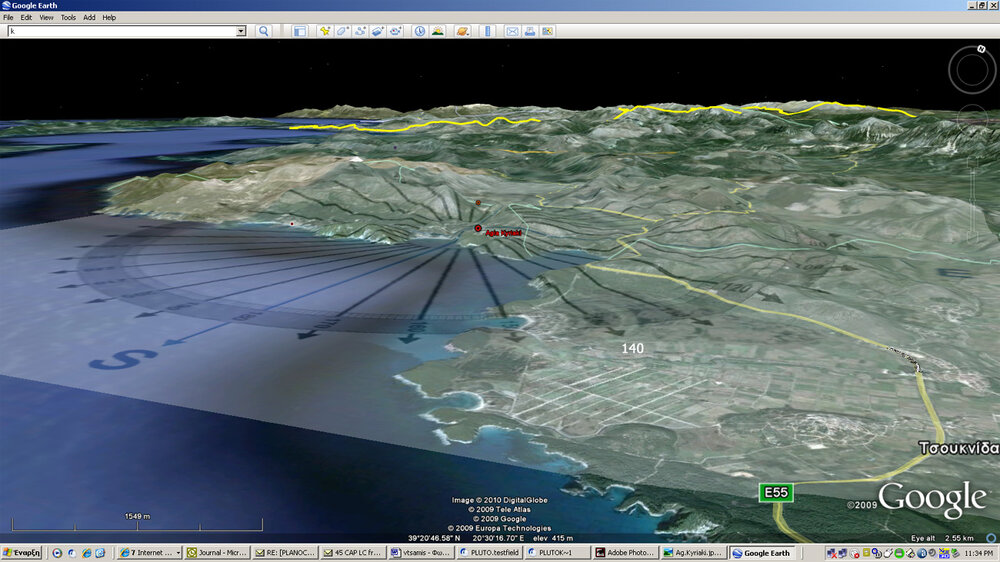Open the Help menu
Image resolution: width=1000 pixels, height=562 pixels.
(109, 18)
